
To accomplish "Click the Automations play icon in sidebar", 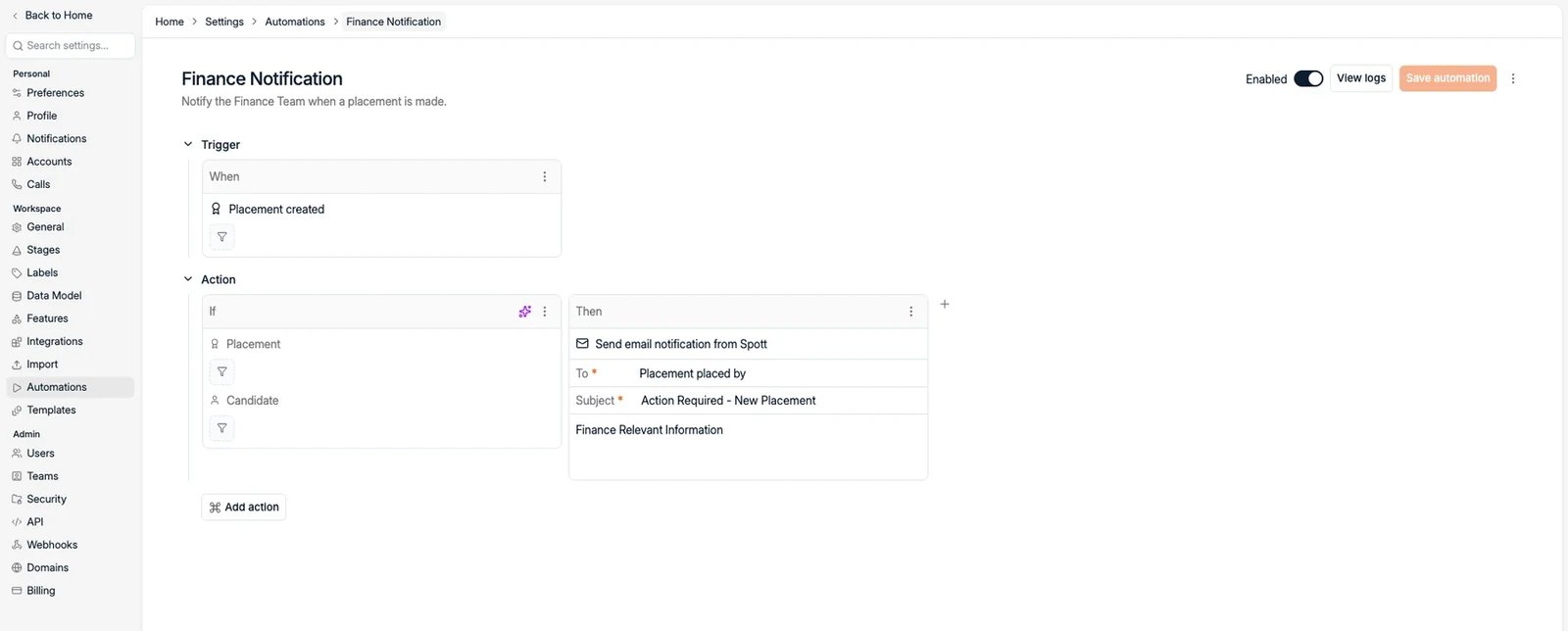I will pyautogui.click(x=17, y=388).
